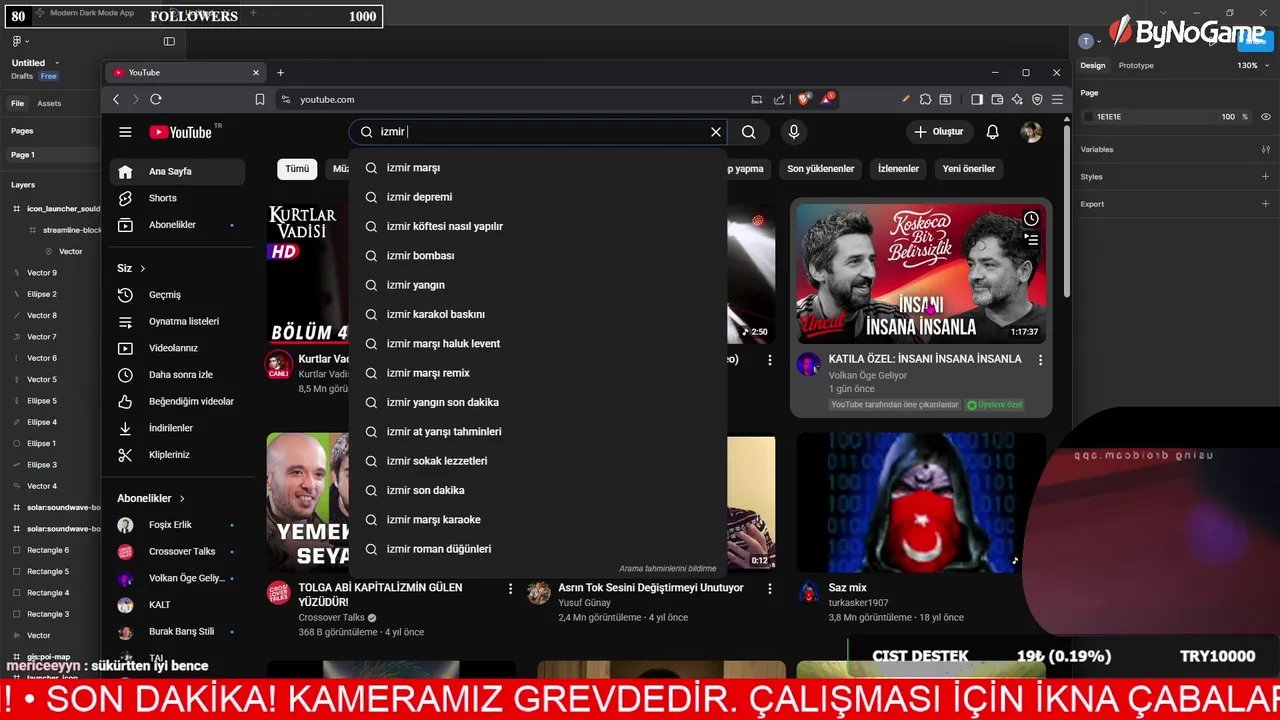Viewport: 1280px width, 720px height.
Task: Select suggestion 'izmir sokak lezzetleri'
Action: tap(538, 461)
